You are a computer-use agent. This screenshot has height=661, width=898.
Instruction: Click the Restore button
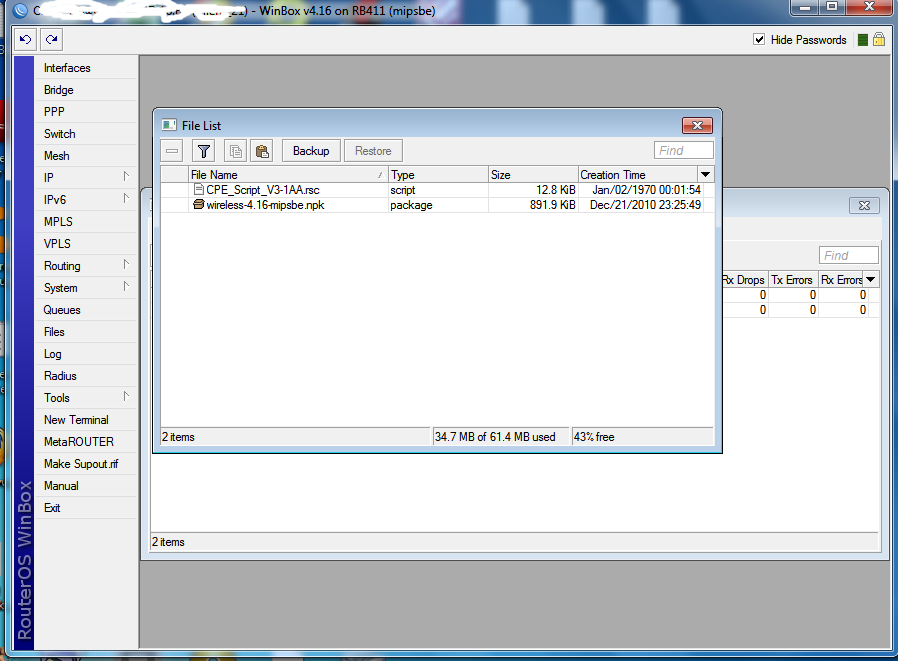pyautogui.click(x=373, y=151)
